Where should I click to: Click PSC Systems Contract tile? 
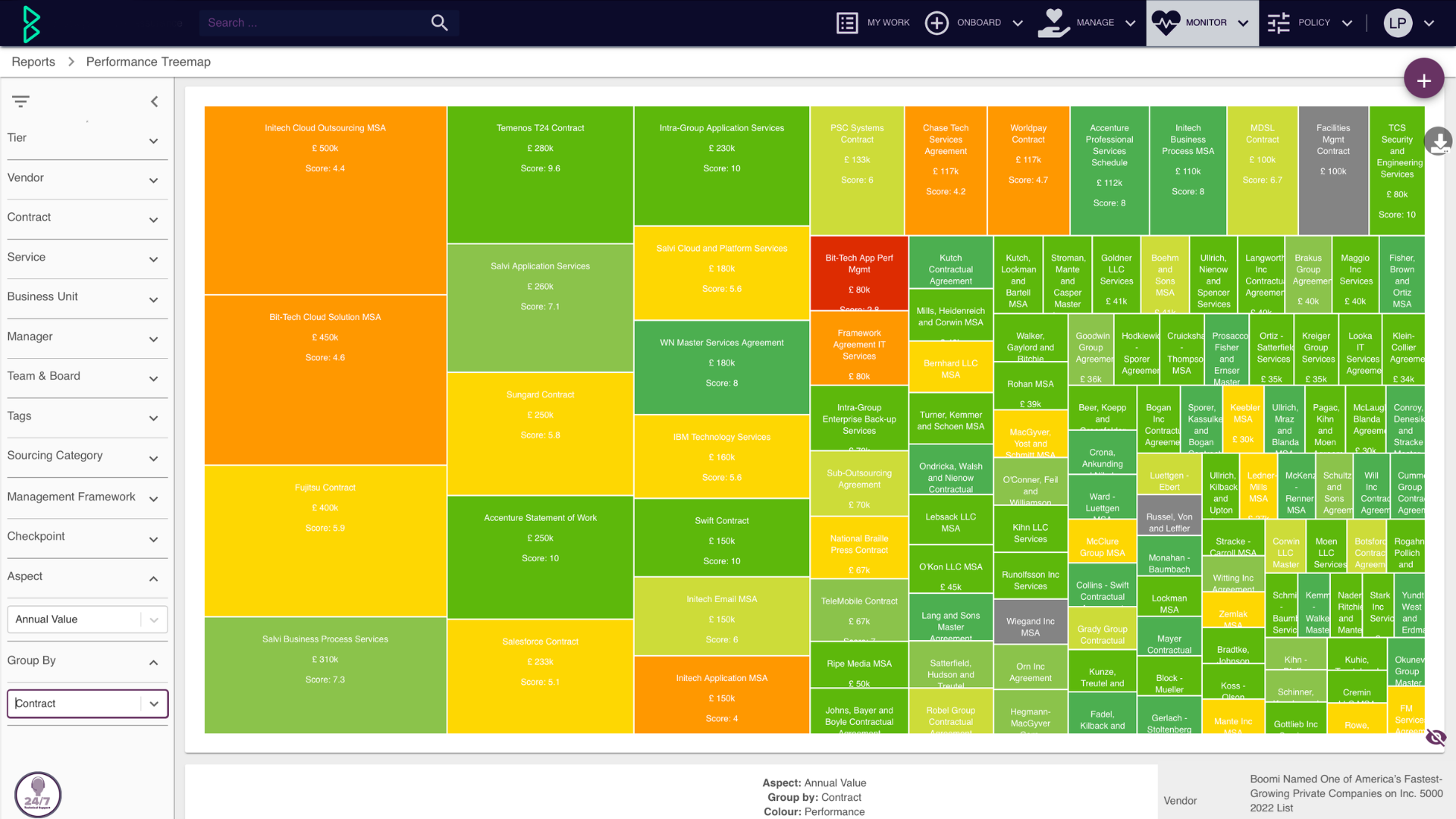pyautogui.click(x=857, y=170)
